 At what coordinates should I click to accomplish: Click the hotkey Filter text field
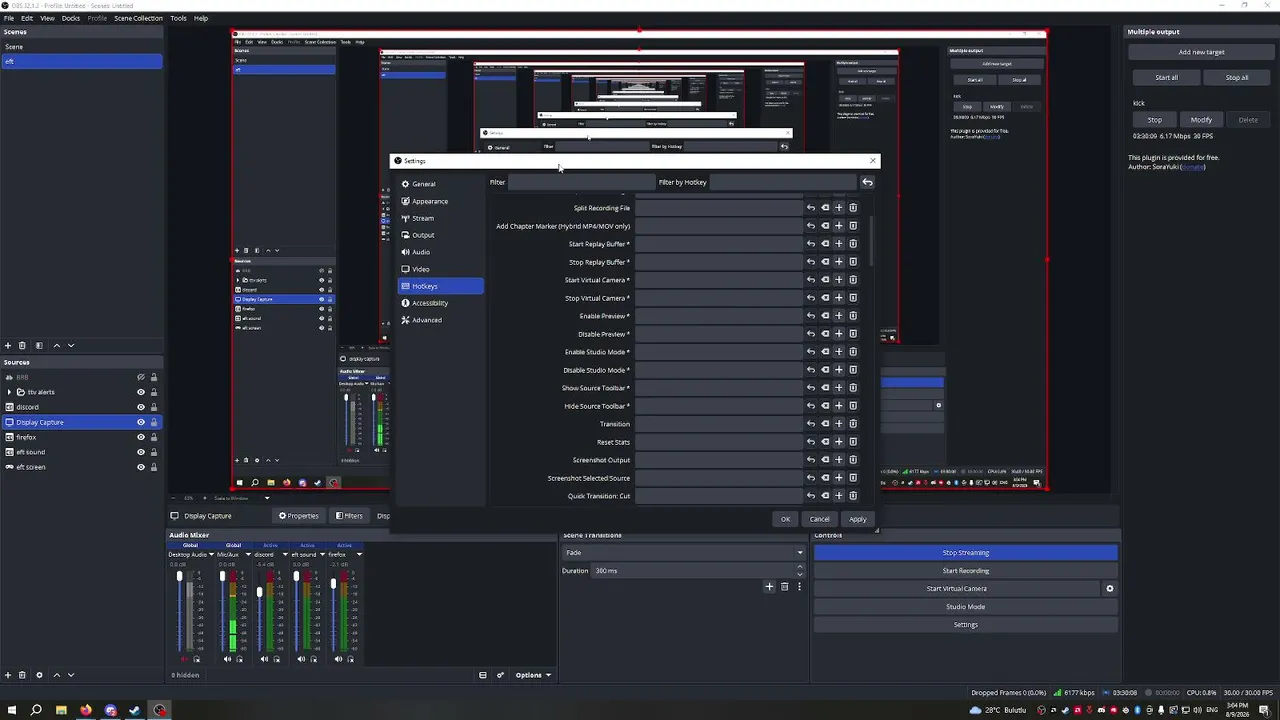pyautogui.click(x=581, y=182)
